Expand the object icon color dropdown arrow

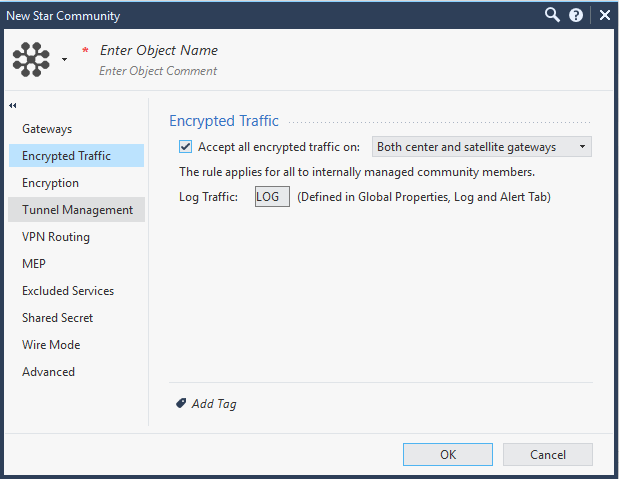tap(64, 60)
